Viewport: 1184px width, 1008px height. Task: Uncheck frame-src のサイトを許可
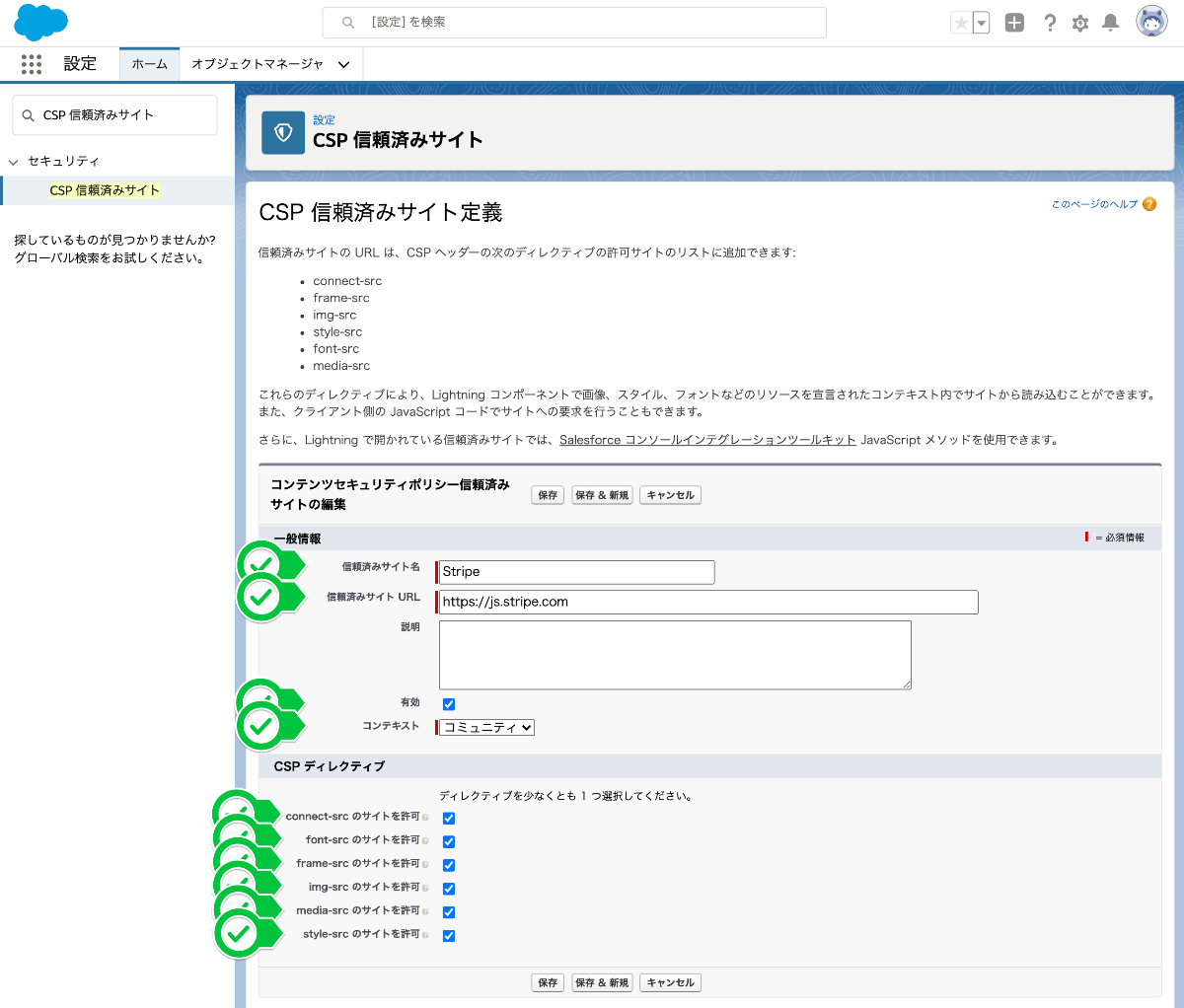click(449, 865)
